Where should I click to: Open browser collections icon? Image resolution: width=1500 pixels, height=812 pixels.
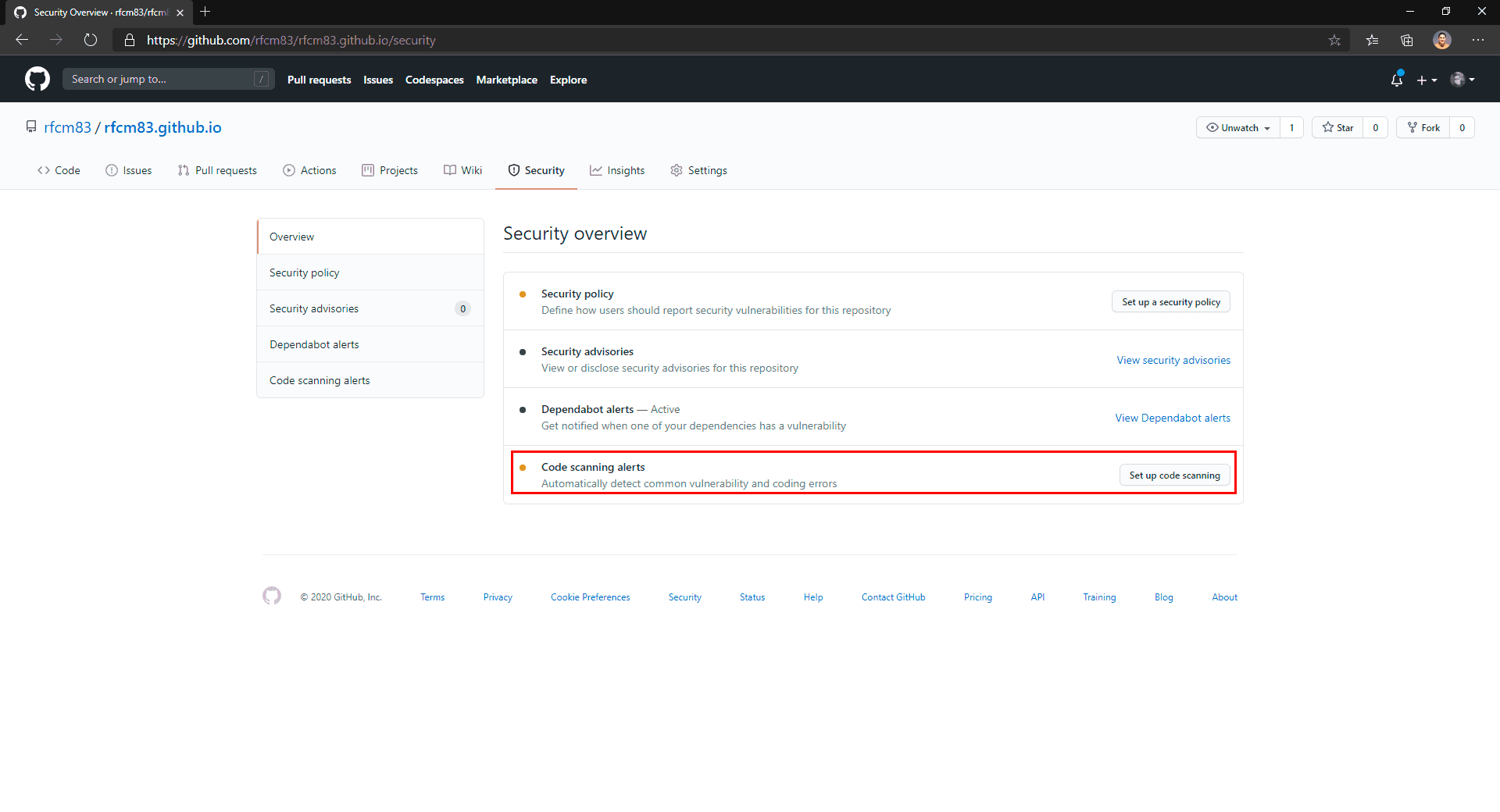(1407, 40)
